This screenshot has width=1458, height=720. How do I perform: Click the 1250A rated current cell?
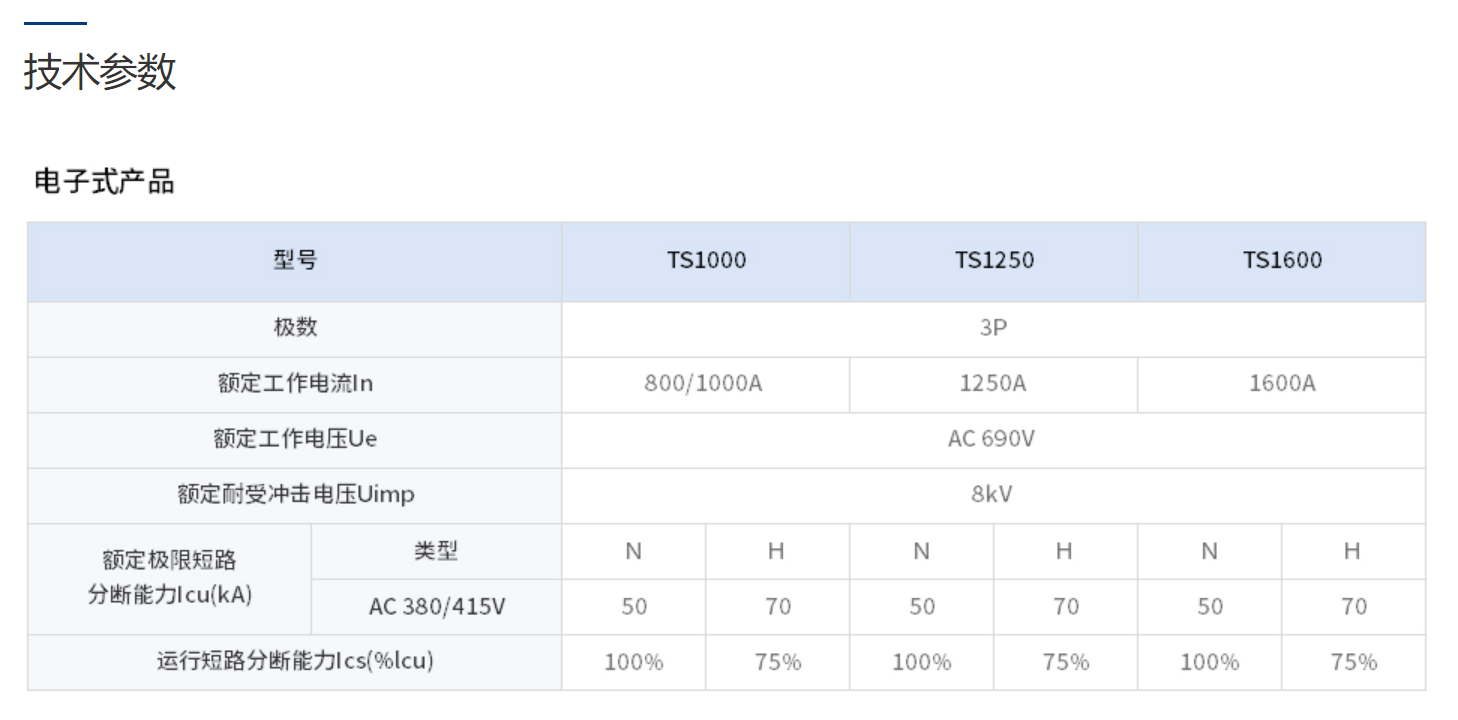point(993,384)
